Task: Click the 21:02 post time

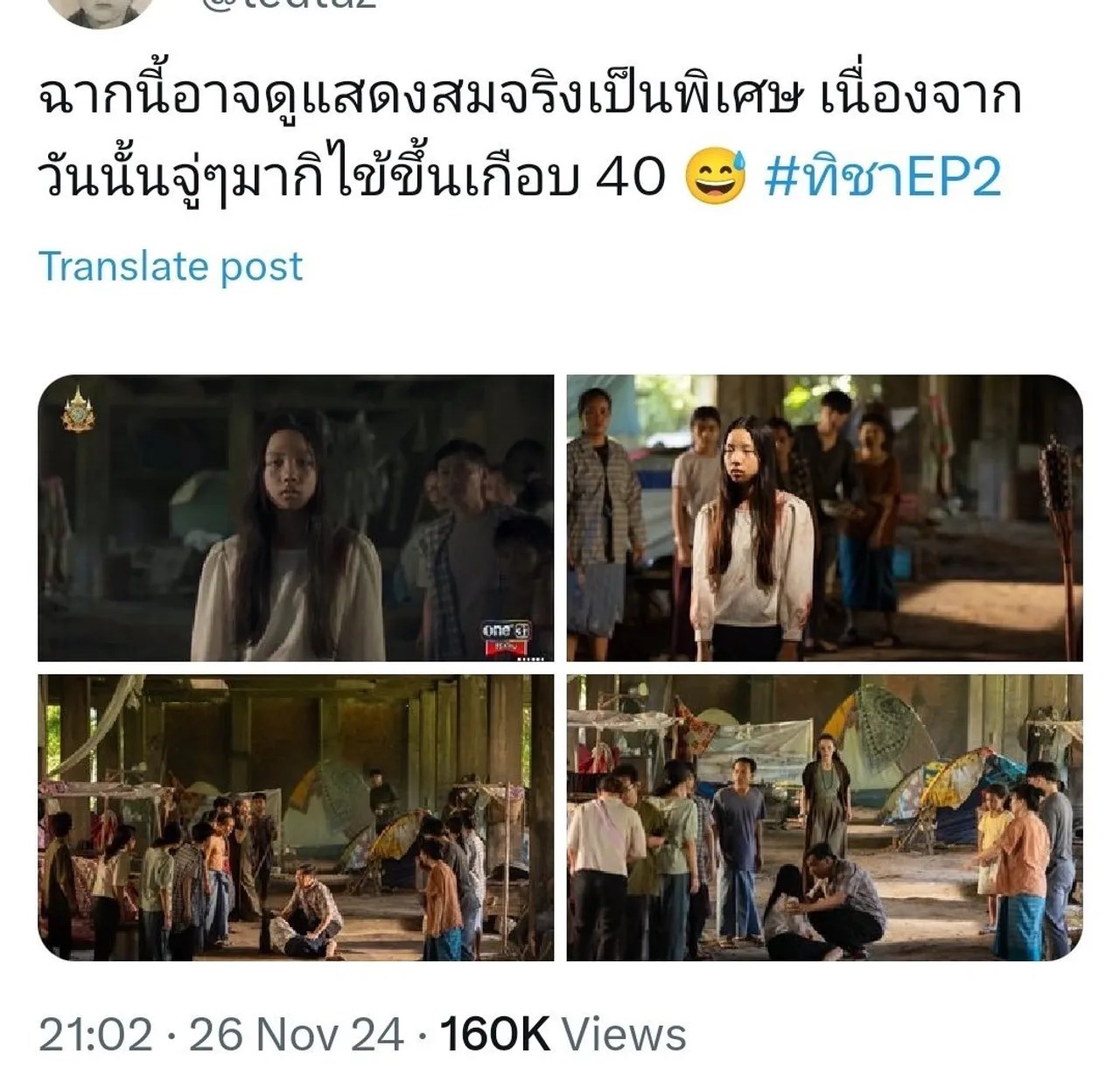Action: (95, 1035)
